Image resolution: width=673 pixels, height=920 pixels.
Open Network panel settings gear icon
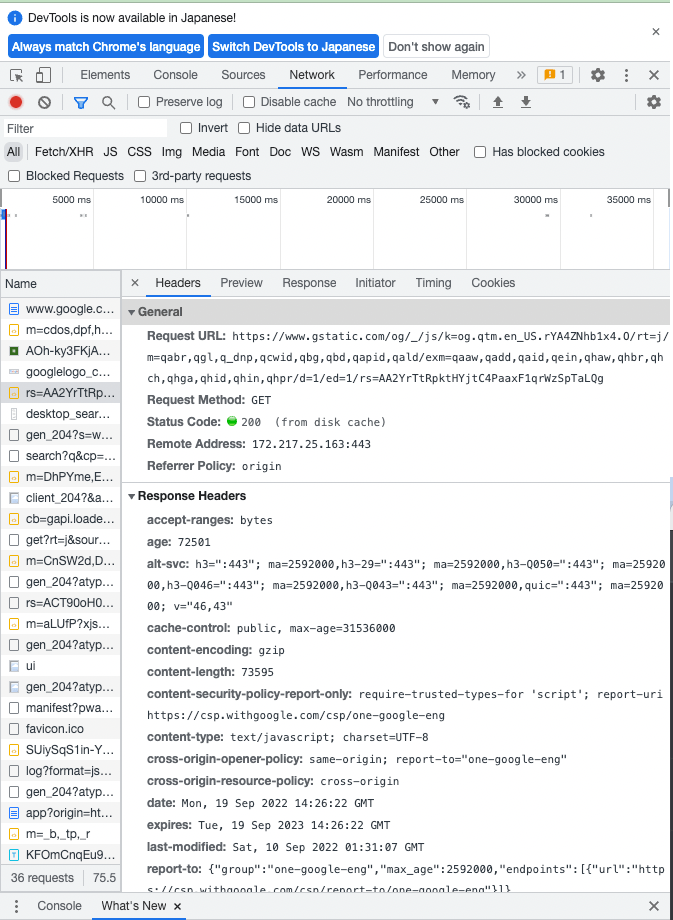tap(654, 102)
